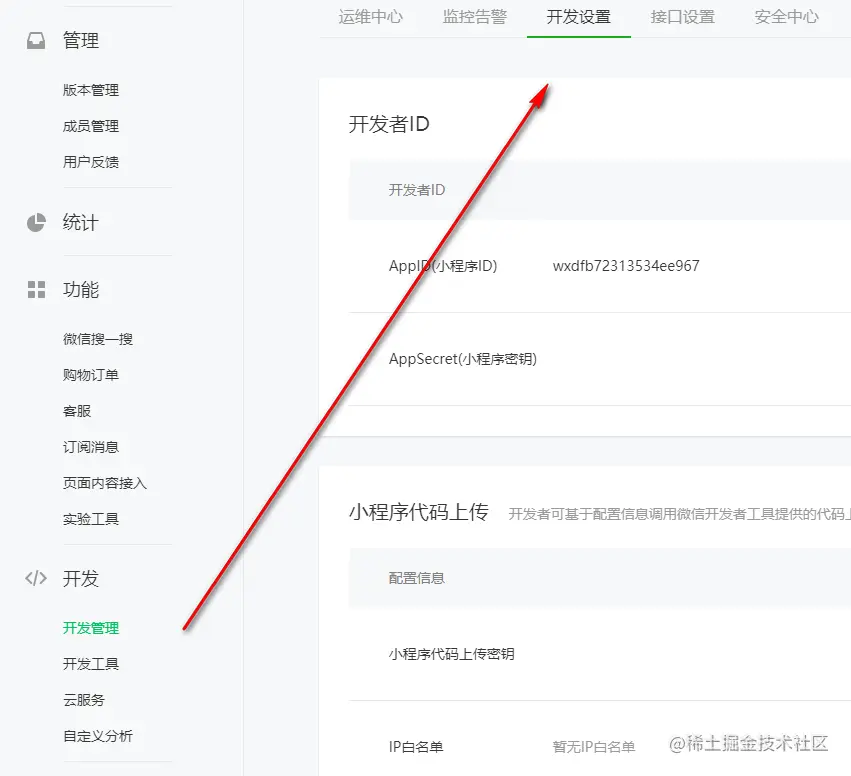
Task: Open 云服务 in the sidebar
Action: pos(84,700)
